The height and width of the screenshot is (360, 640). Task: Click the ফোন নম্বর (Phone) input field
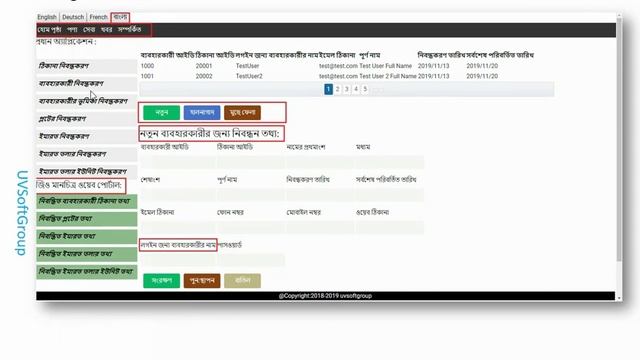[x=251, y=227]
